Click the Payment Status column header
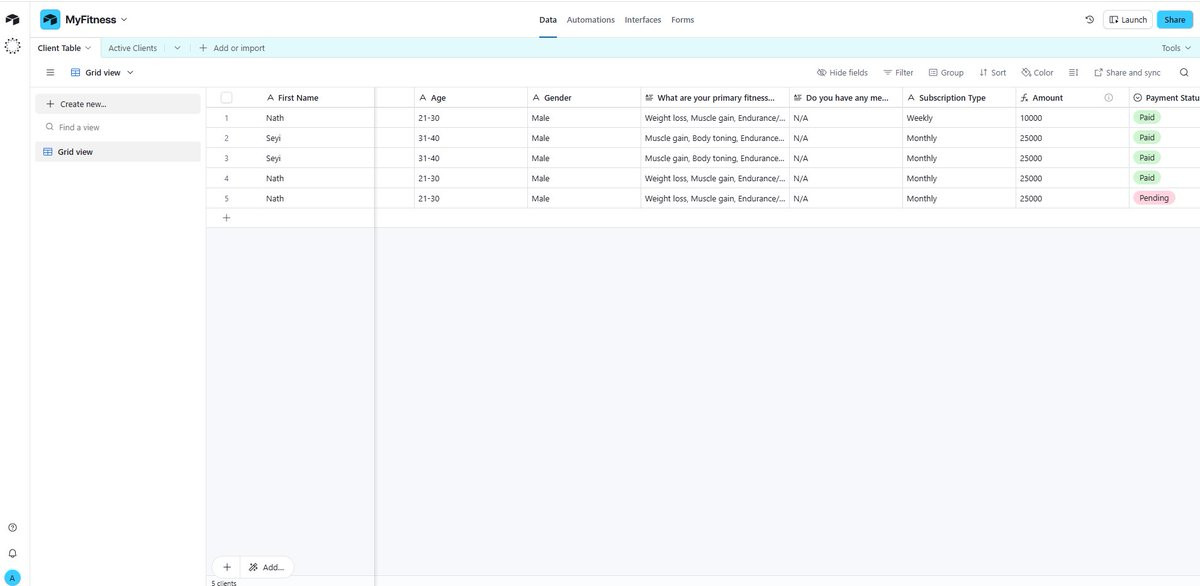The image size is (1200, 586). click(1165, 98)
